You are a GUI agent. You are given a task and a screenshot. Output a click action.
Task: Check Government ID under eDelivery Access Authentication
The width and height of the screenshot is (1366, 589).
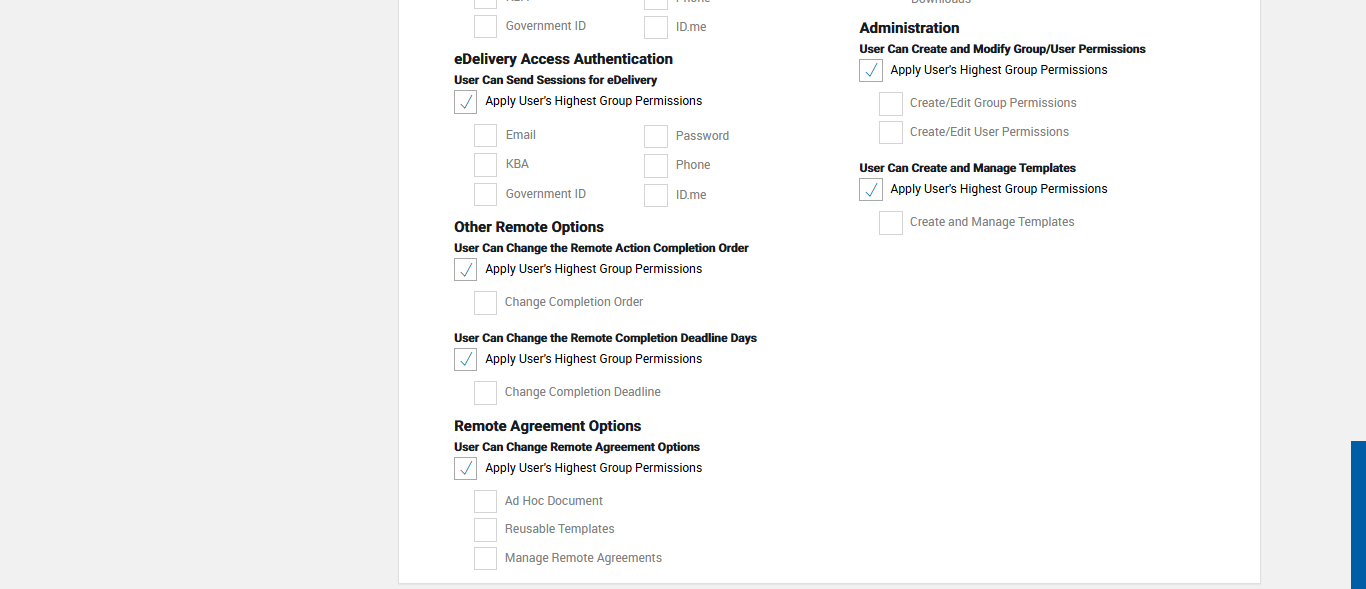coord(485,194)
